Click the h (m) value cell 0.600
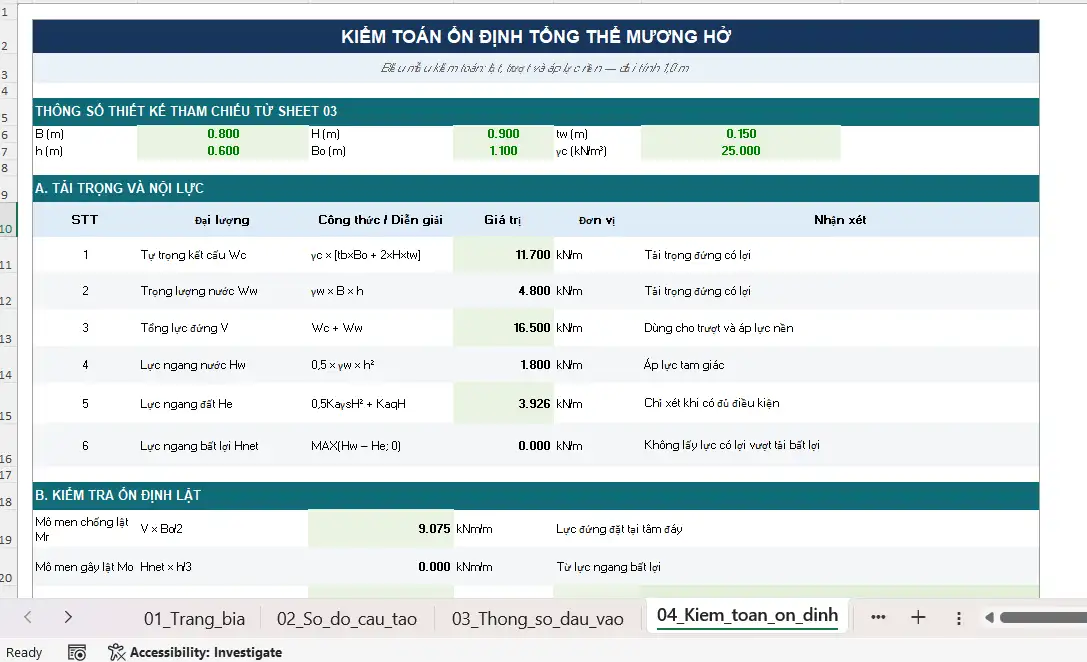This screenshot has width=1087, height=662. [x=223, y=150]
